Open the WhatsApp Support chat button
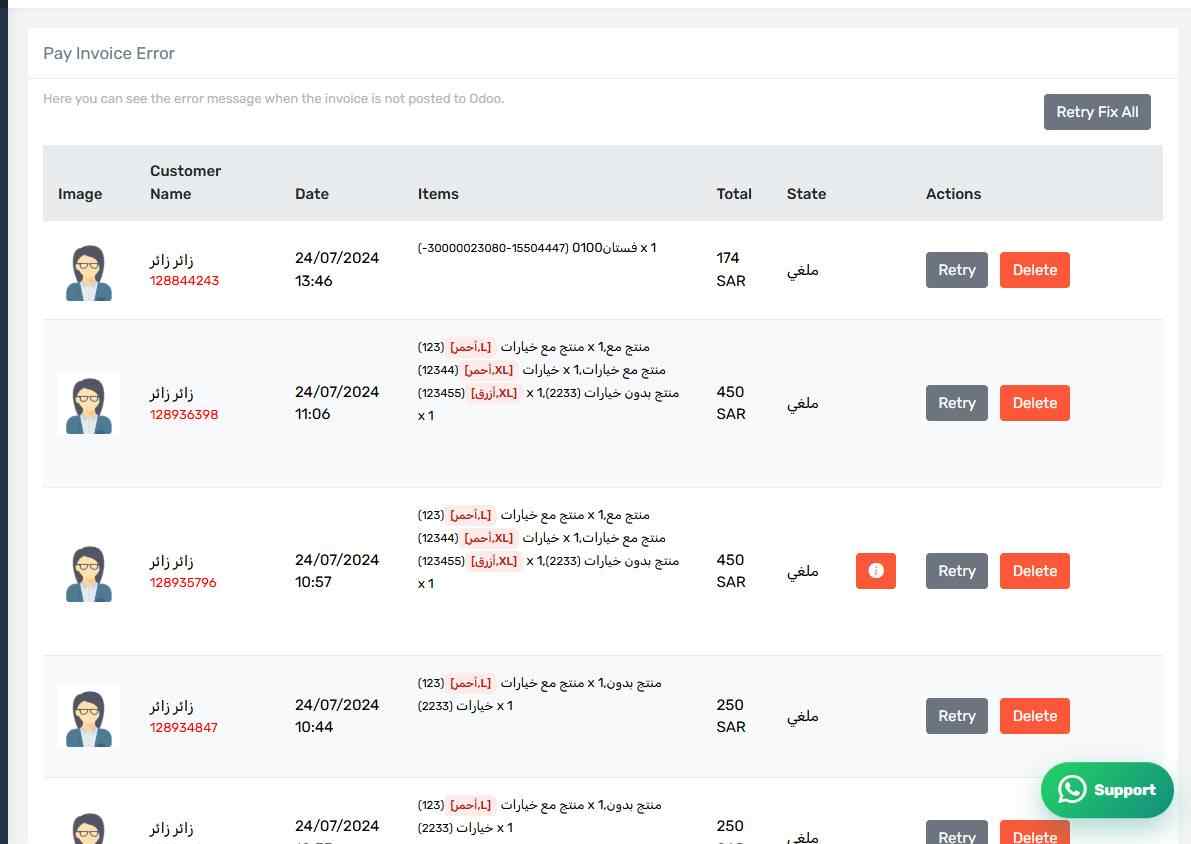1191x844 pixels. pos(1107,790)
